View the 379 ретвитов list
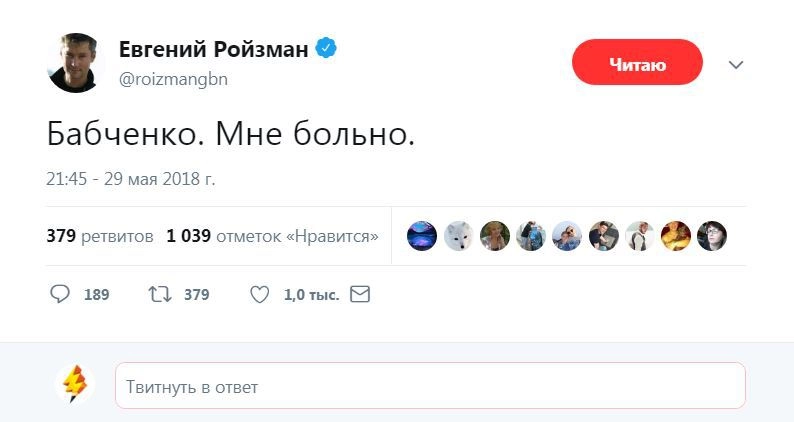Screen dimensions: 794x422 [x=100, y=237]
